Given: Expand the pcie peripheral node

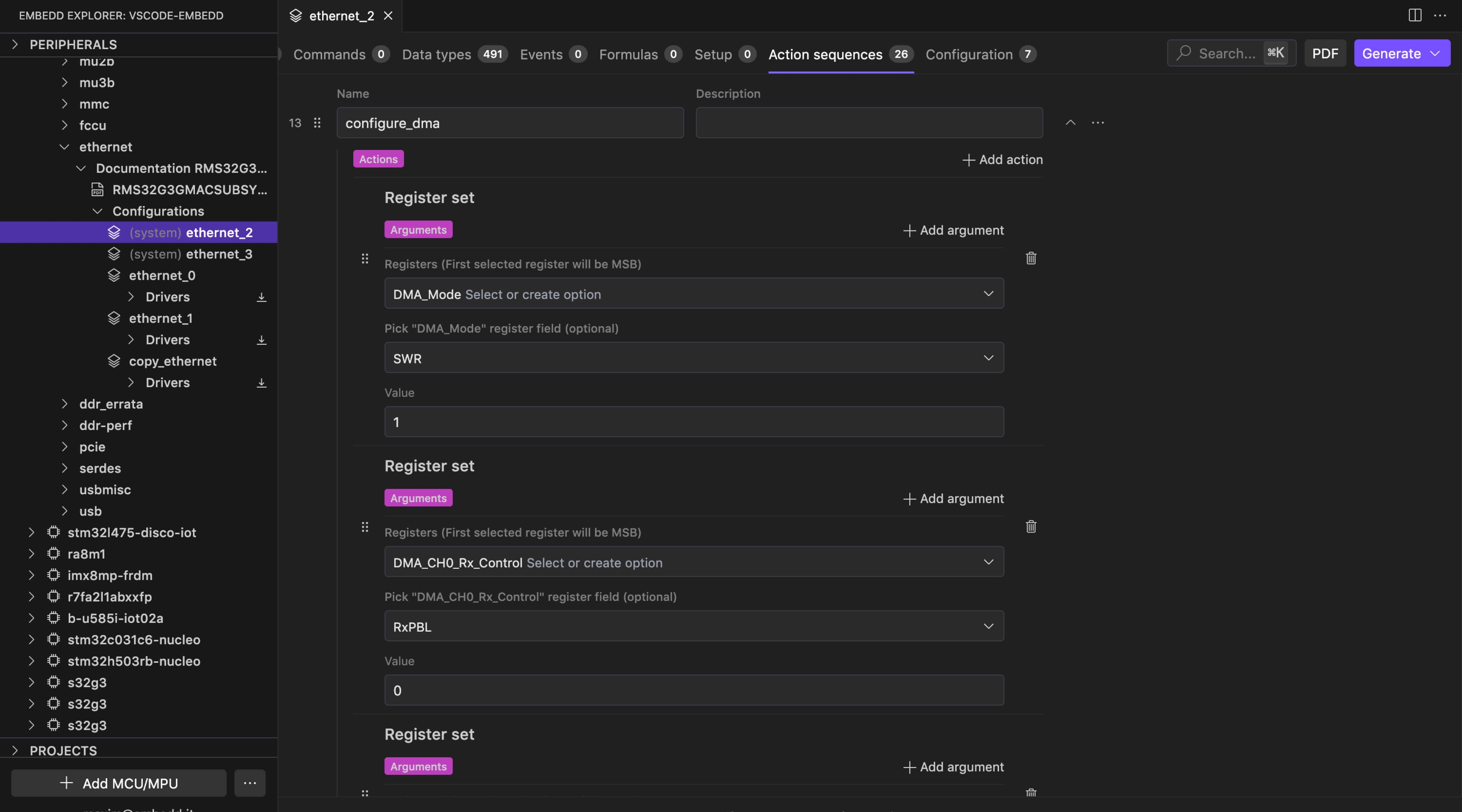Looking at the screenshot, I should (65, 447).
